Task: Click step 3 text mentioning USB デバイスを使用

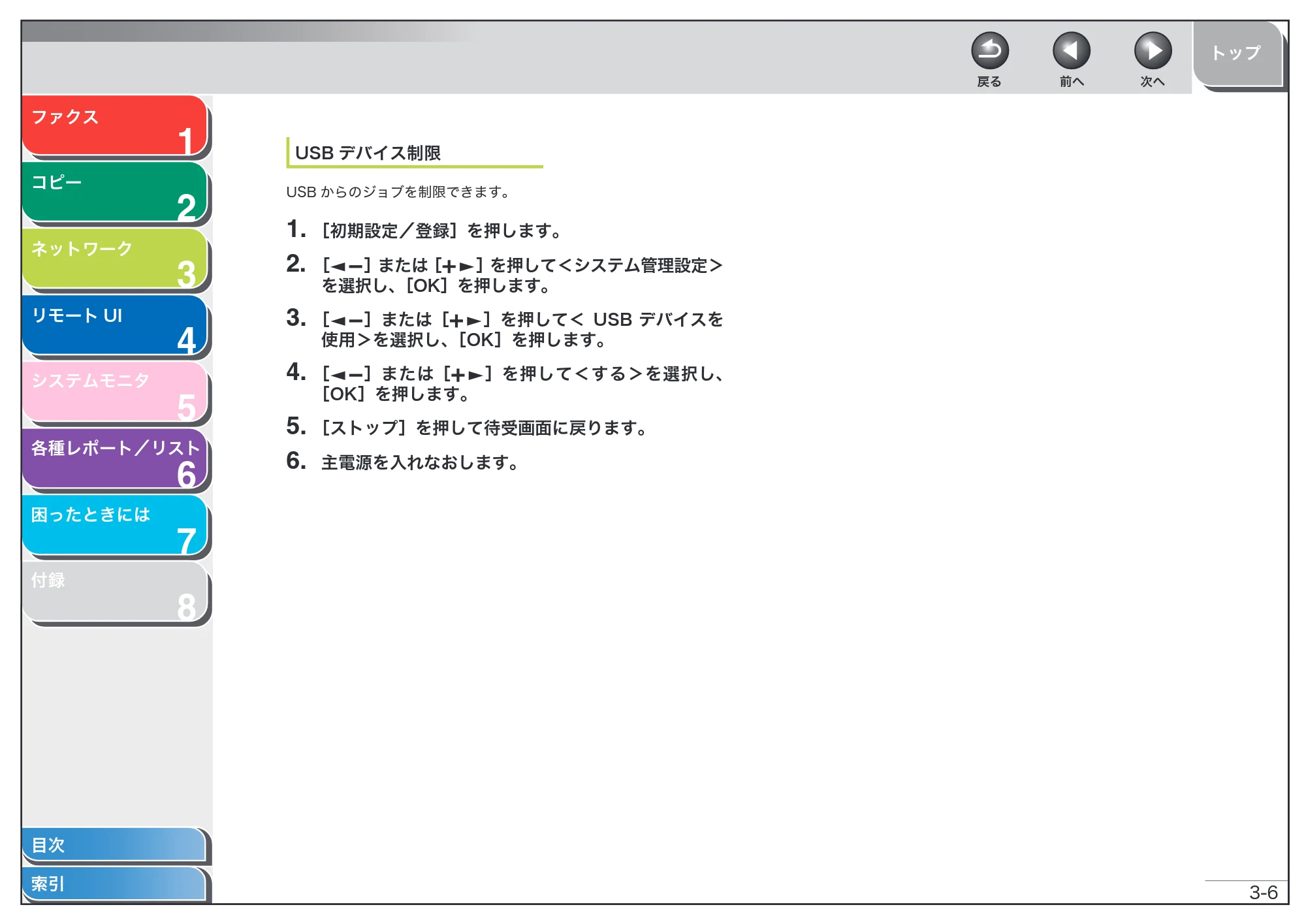Action: (x=522, y=329)
